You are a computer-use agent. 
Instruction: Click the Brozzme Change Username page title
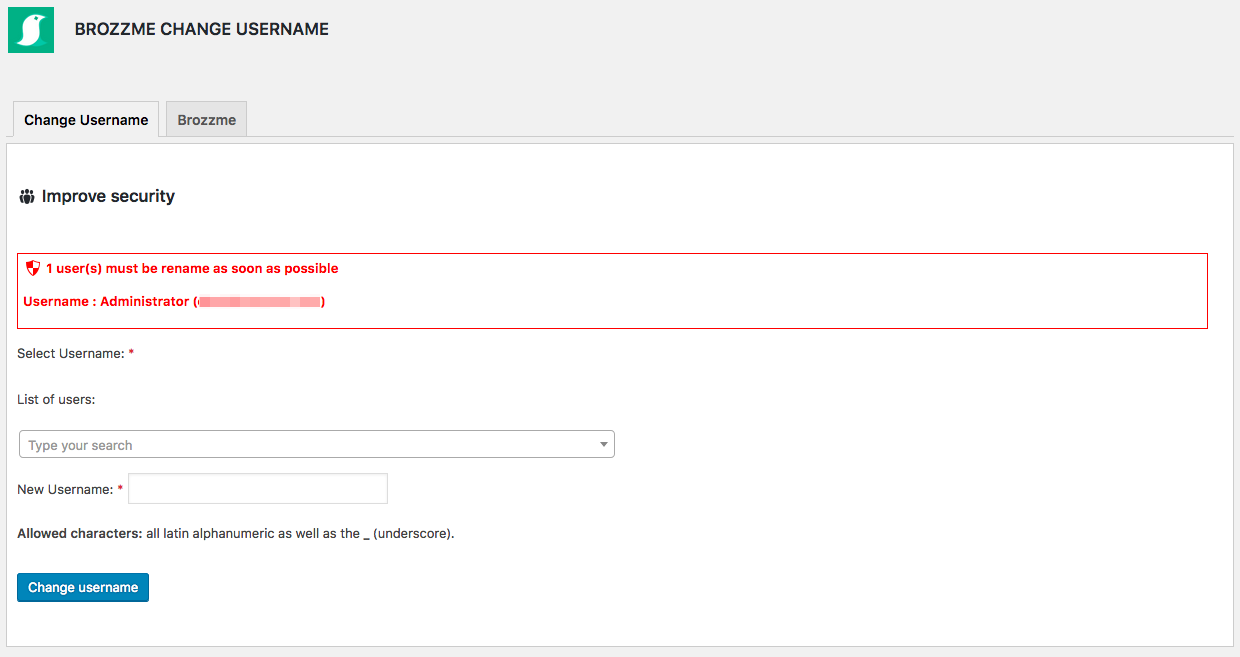pyautogui.click(x=202, y=29)
